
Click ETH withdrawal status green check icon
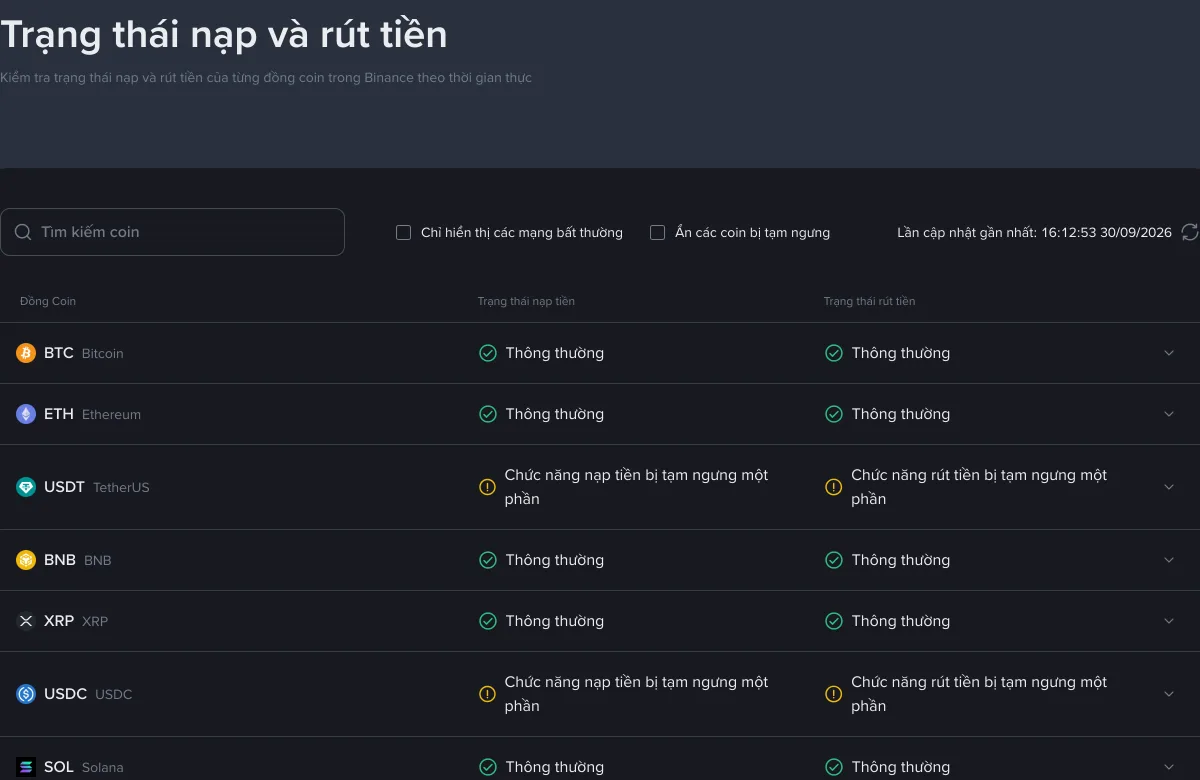[834, 414]
